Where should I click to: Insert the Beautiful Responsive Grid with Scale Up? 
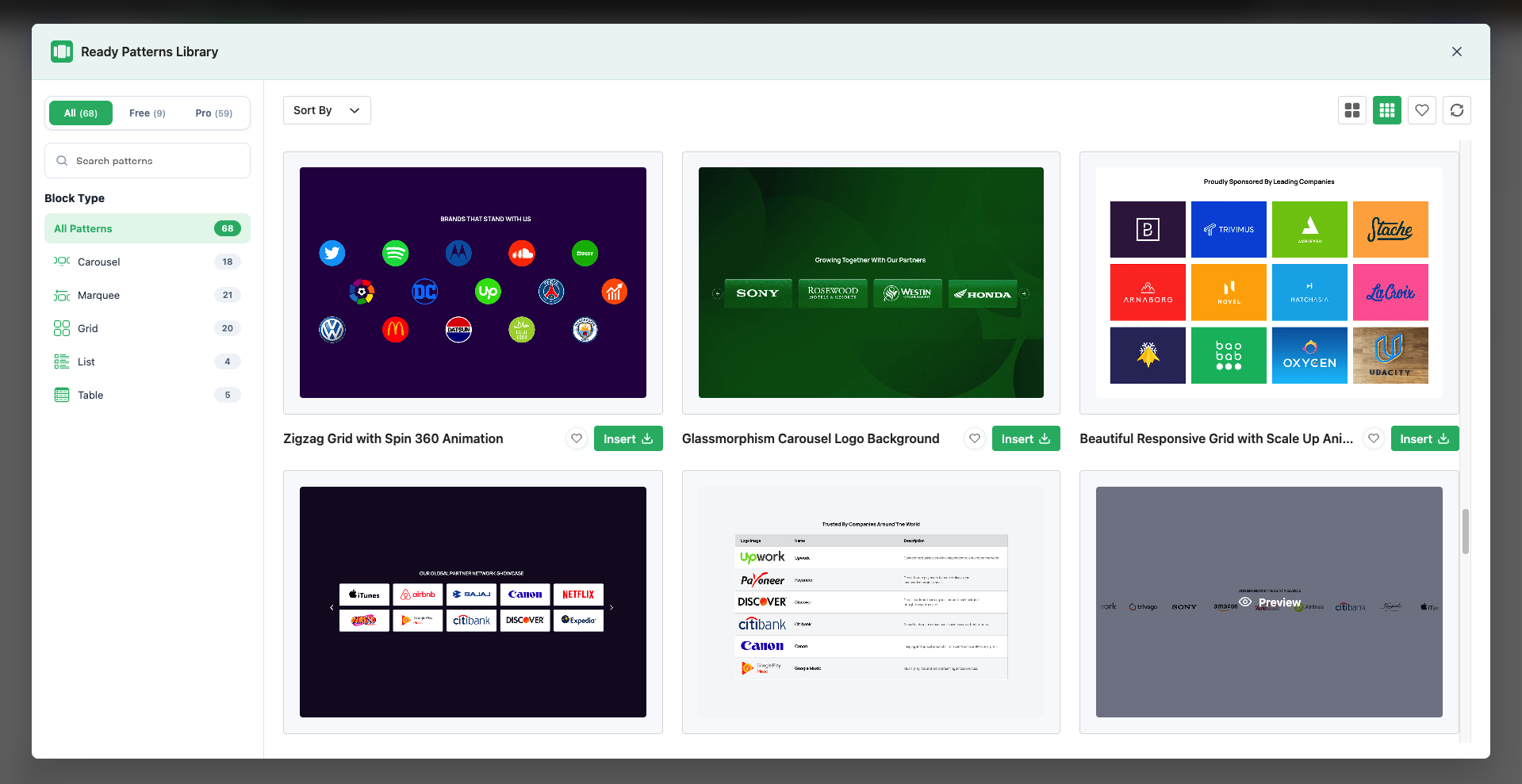tap(1424, 438)
